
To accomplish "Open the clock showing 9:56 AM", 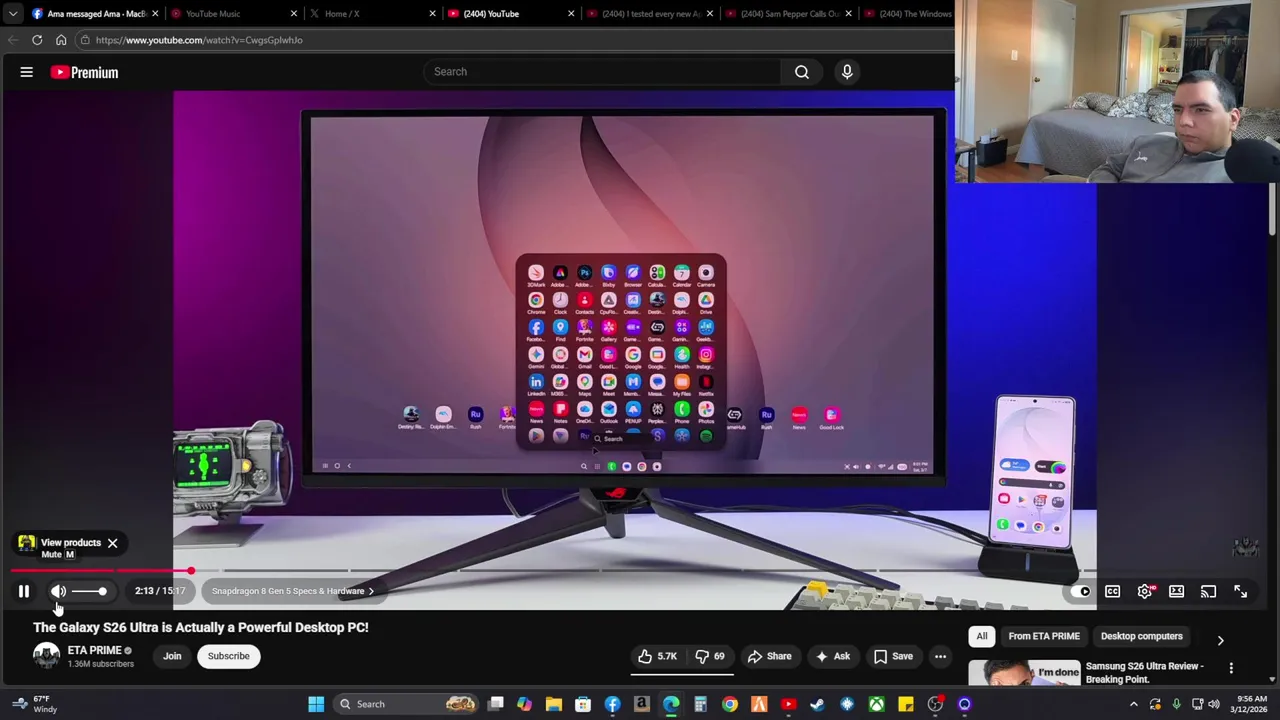I will coord(1251,704).
